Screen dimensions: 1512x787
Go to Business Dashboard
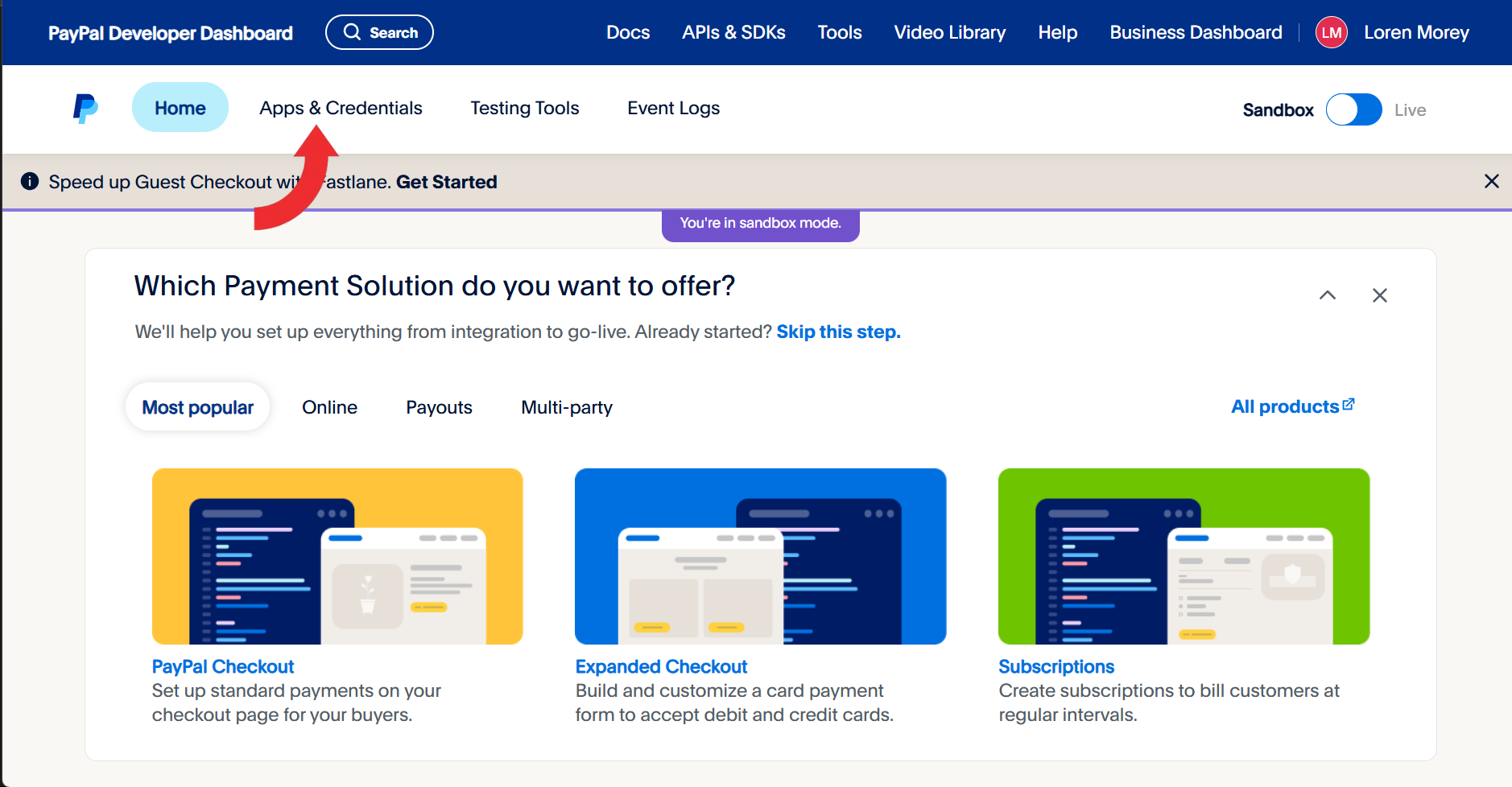(x=1196, y=32)
